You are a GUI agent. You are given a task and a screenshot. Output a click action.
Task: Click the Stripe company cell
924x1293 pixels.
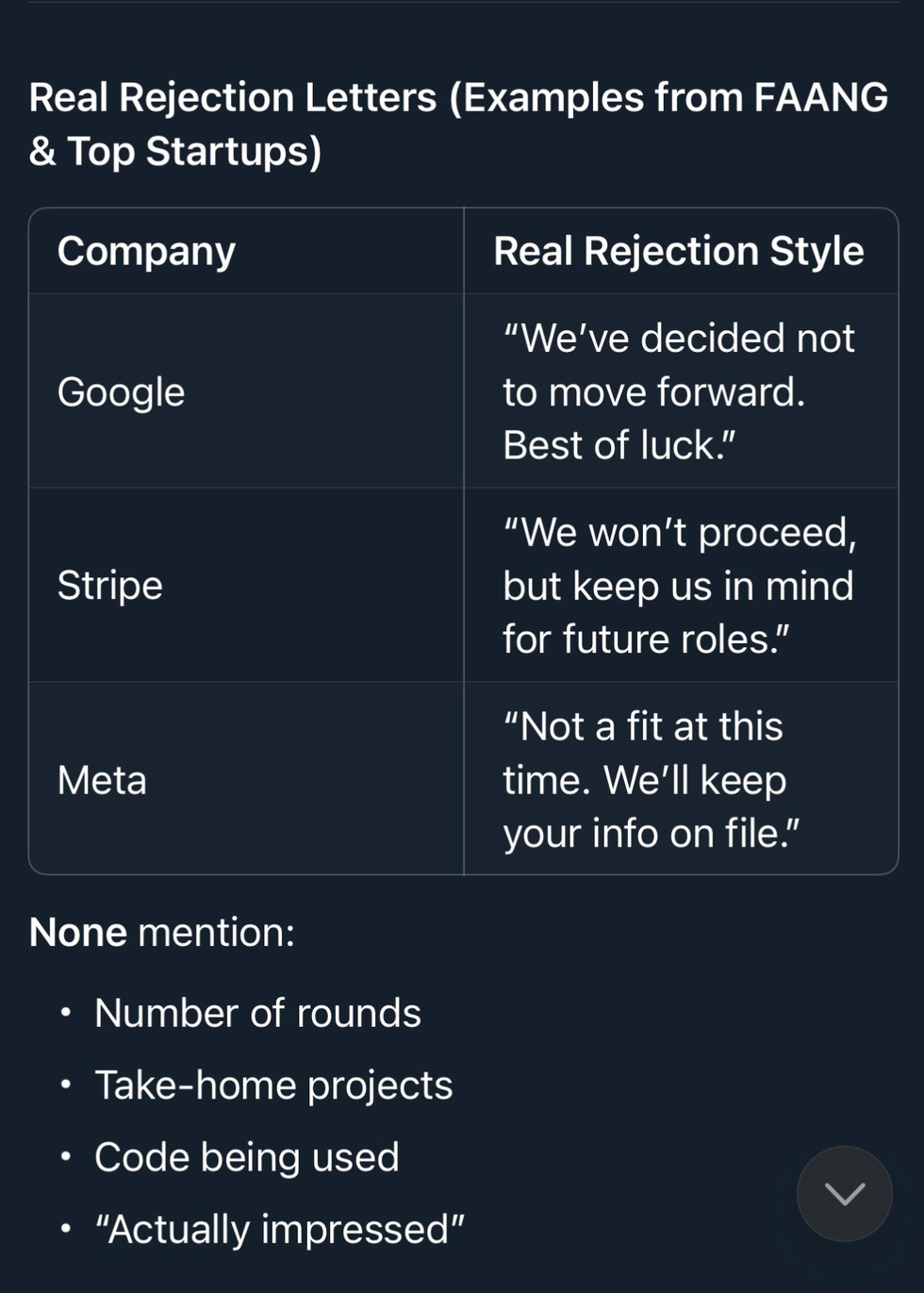pos(109,585)
